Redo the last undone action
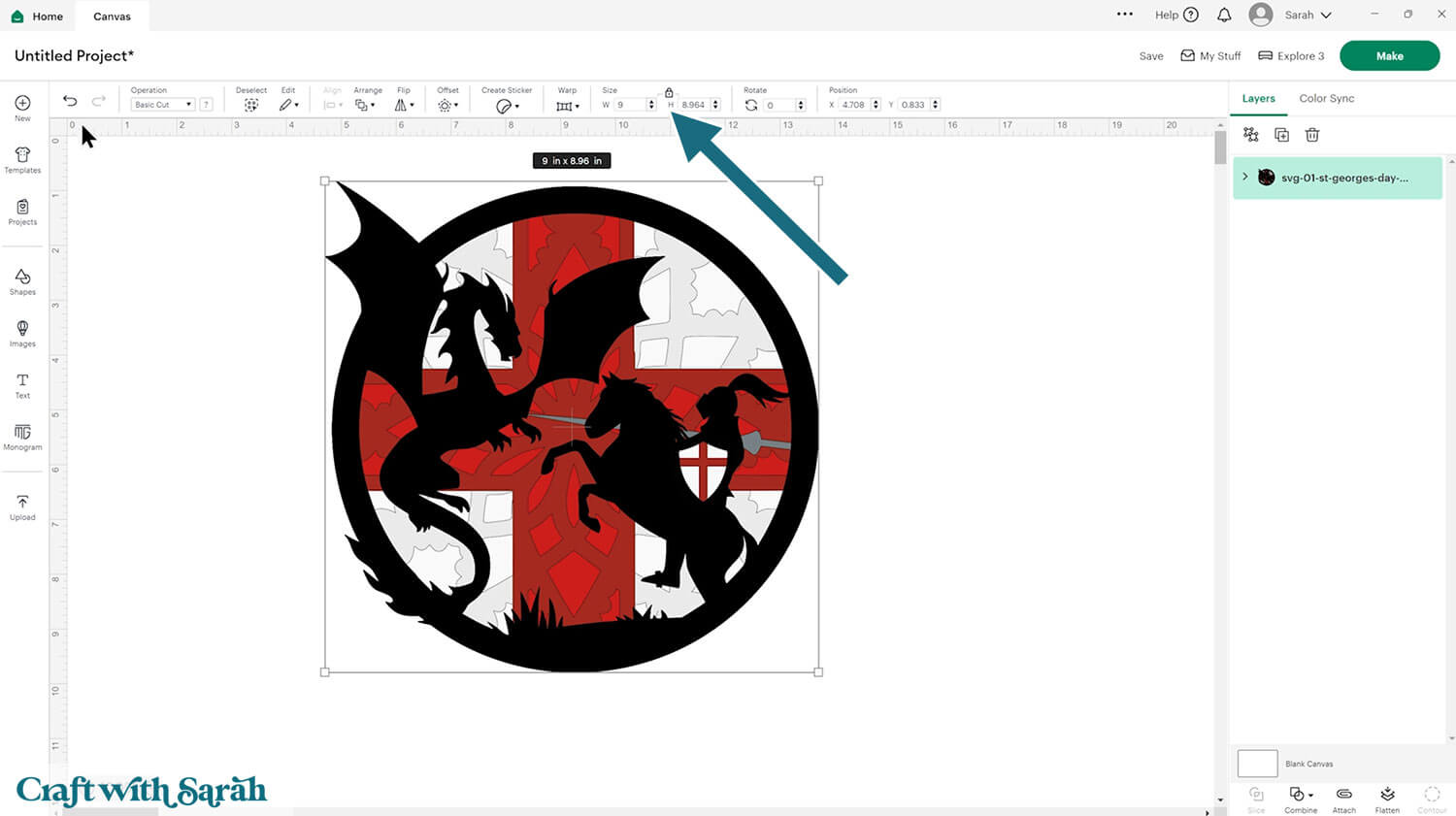Screen dimensions: 1456x816 coord(98,101)
